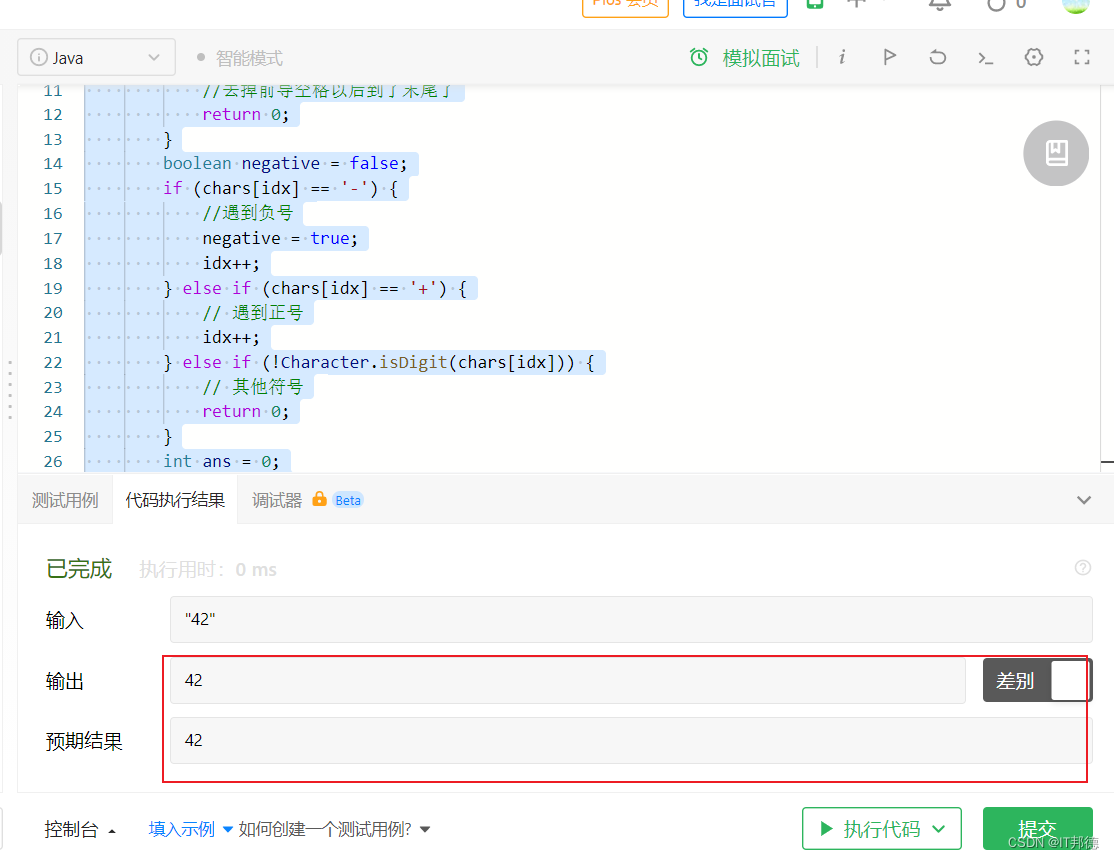Open the user avatar menu
Viewport: 1114px width, 859px height.
1076,5
